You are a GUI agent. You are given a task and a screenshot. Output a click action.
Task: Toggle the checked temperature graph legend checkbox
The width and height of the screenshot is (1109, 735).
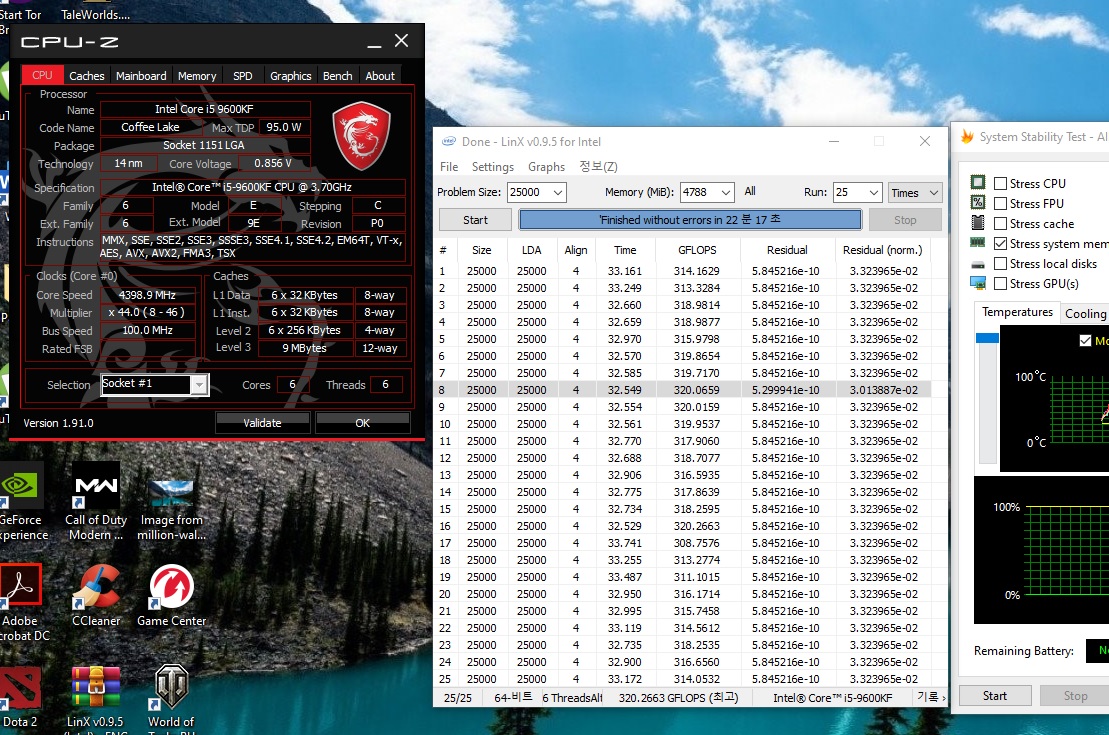1086,340
